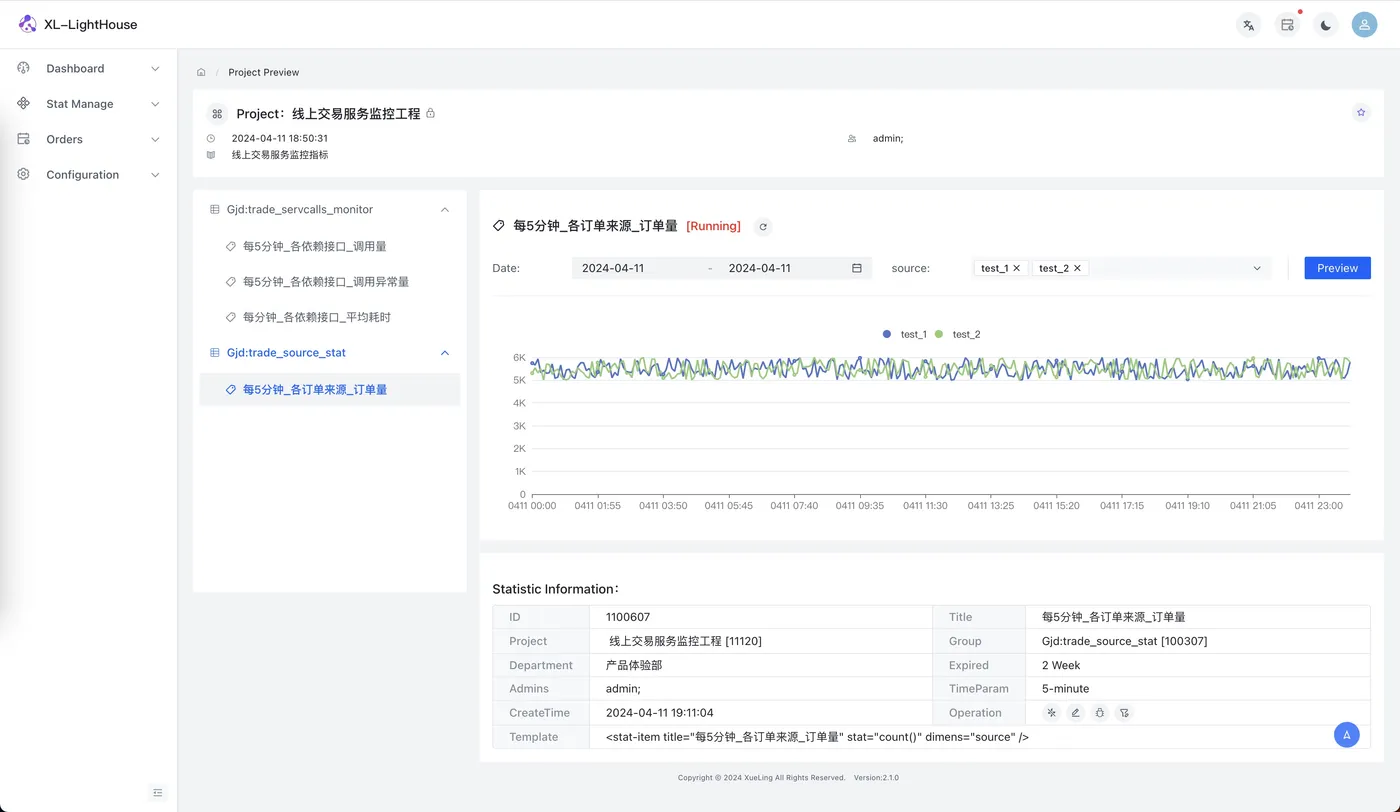The height and width of the screenshot is (812, 1400).
Task: Click the Project value 线上交易服务监控工程 [11120]
Action: 685,641
